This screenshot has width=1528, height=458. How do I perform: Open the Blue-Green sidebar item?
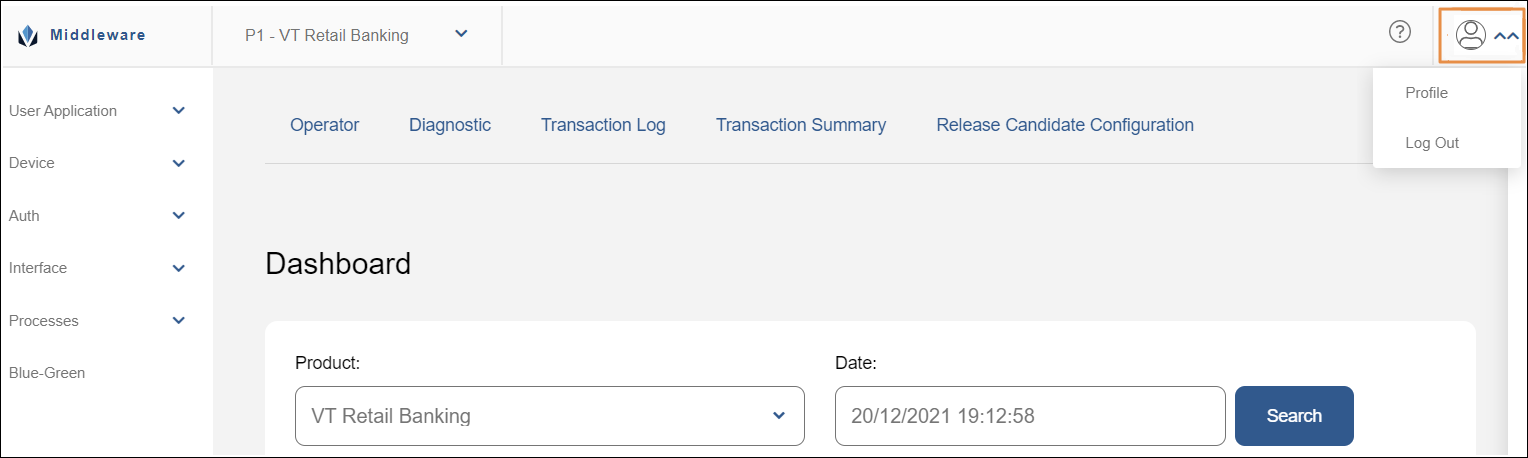(47, 373)
